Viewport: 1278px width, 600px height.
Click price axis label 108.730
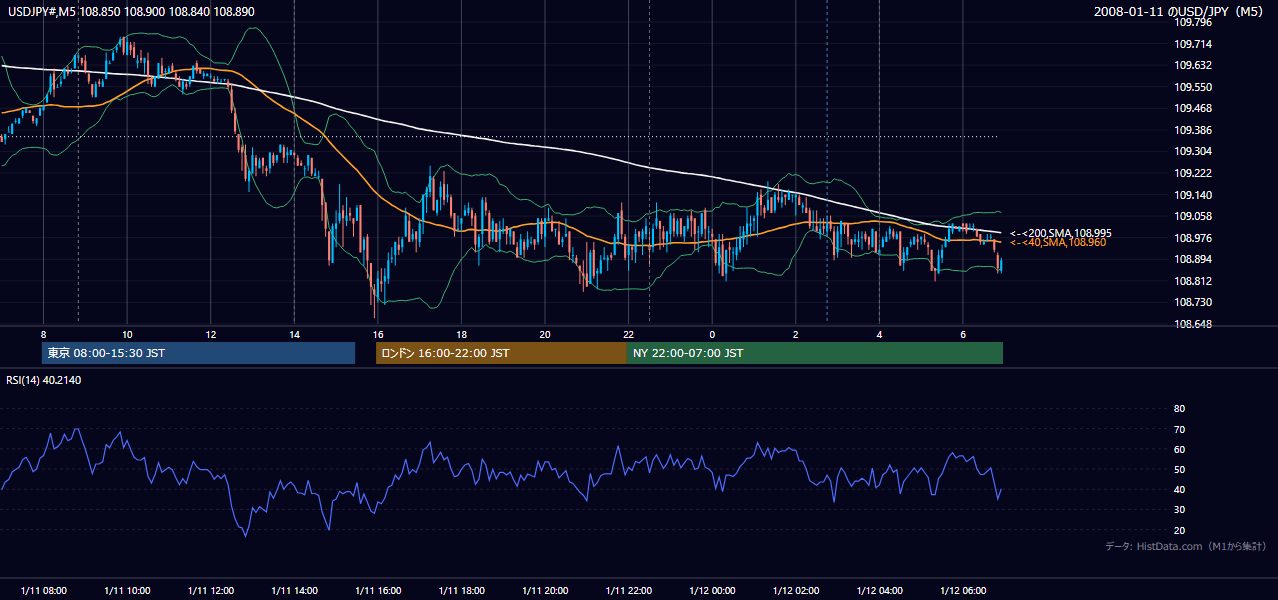1193,302
